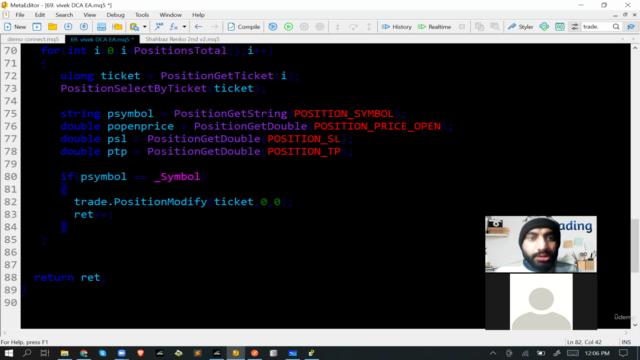Click the taskbar clock showing 12:06 PM
Image resolution: width=640 pixels, height=360 pixels.
(x=597, y=353)
